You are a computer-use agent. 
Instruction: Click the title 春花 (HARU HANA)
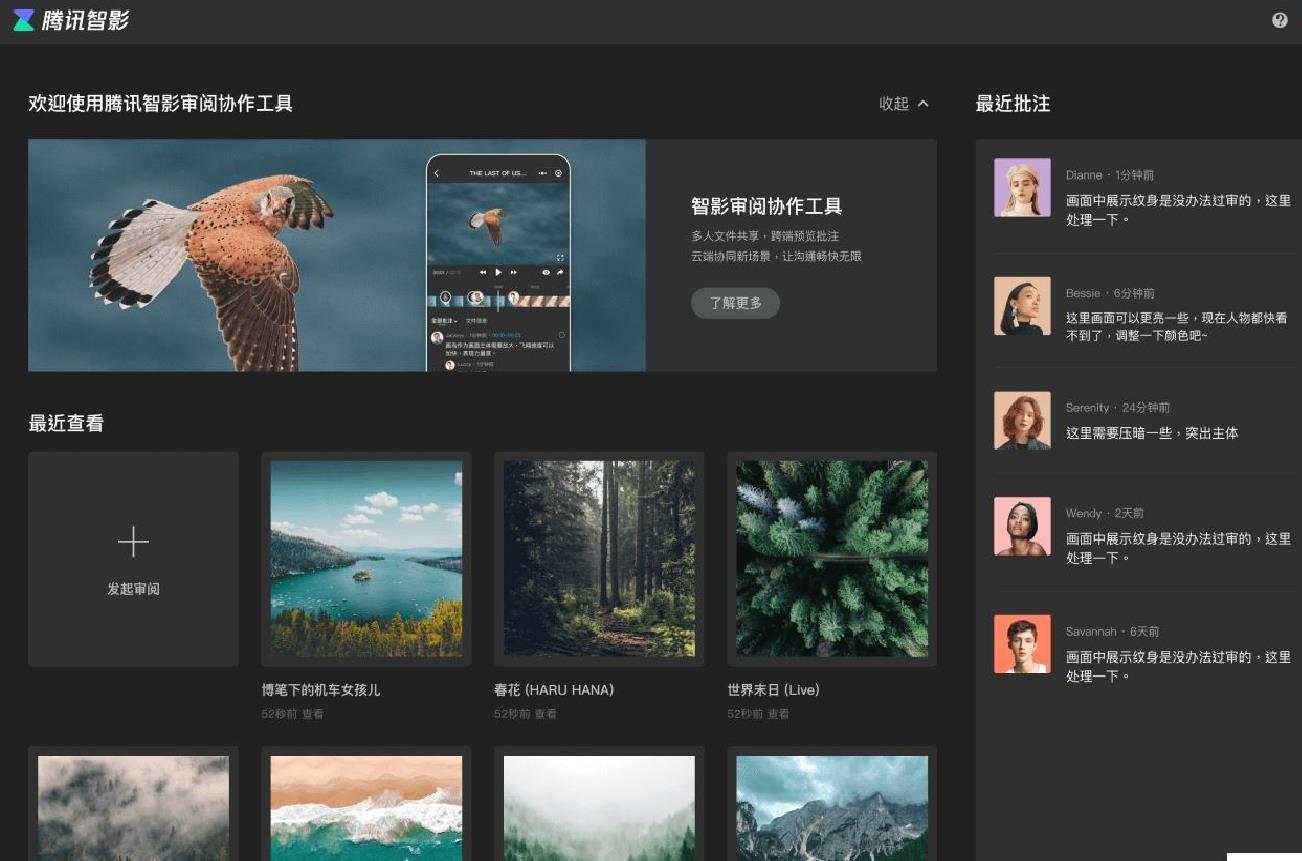tap(554, 690)
